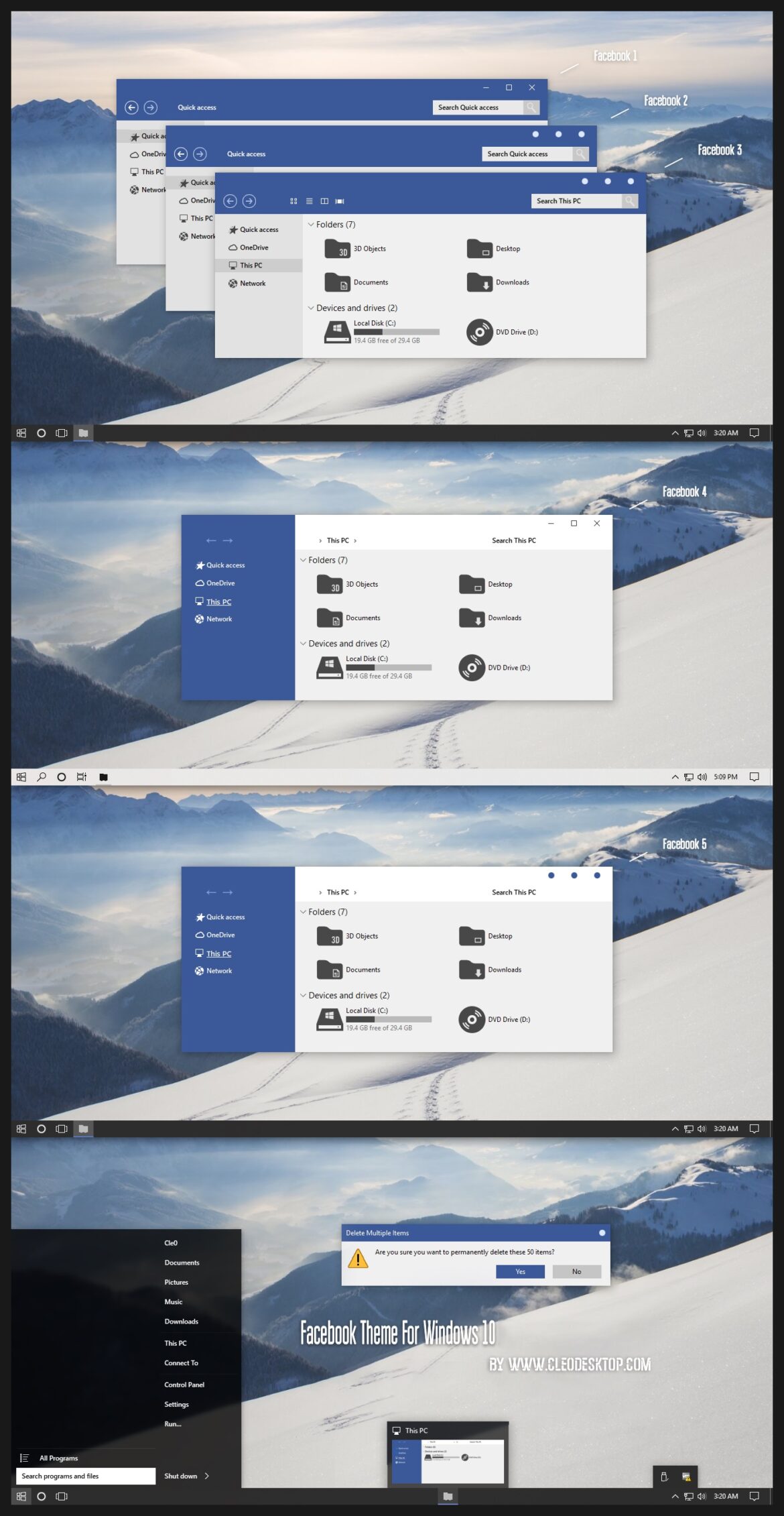Click chevron after This PC in Facebook 5 breadcrumb
This screenshot has width=784, height=1516.
click(x=355, y=892)
